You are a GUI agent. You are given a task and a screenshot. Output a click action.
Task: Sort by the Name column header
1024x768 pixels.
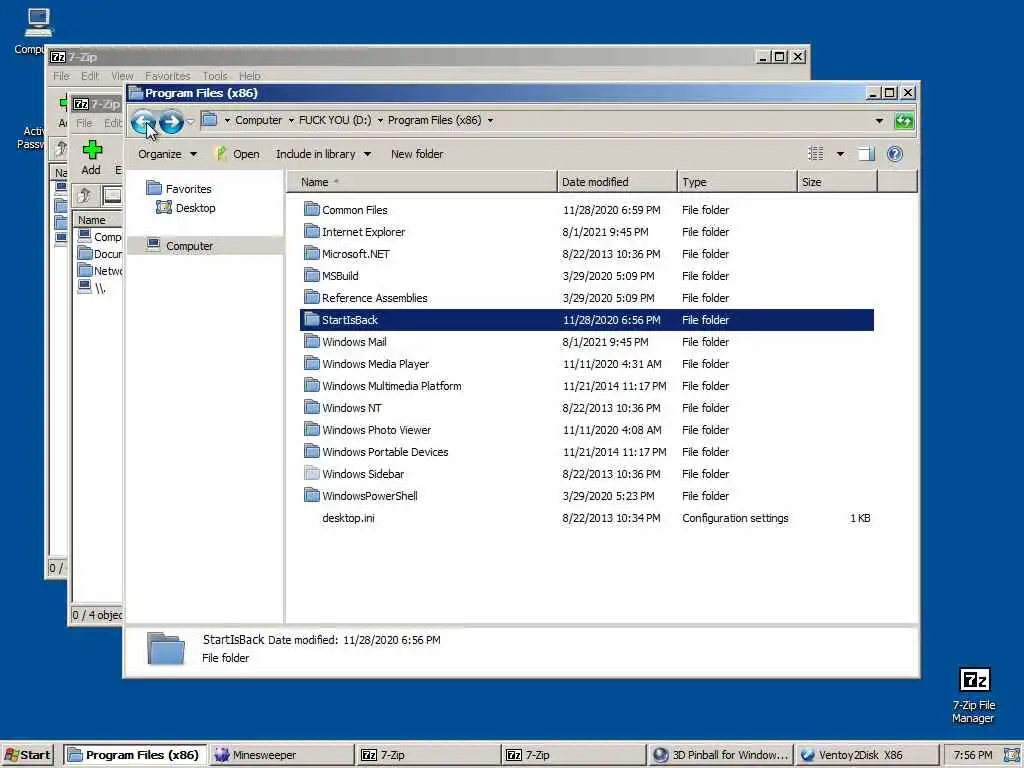pos(422,182)
